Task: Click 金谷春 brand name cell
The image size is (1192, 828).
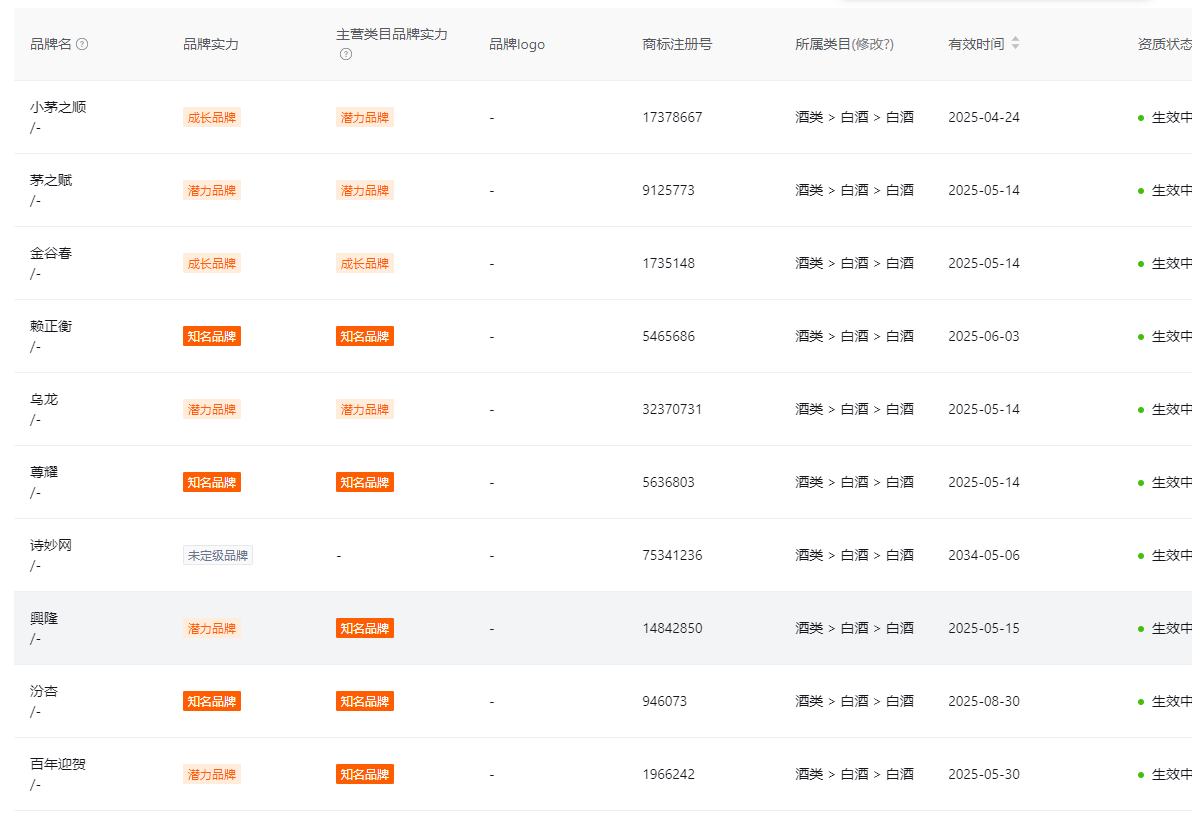Action: point(51,253)
